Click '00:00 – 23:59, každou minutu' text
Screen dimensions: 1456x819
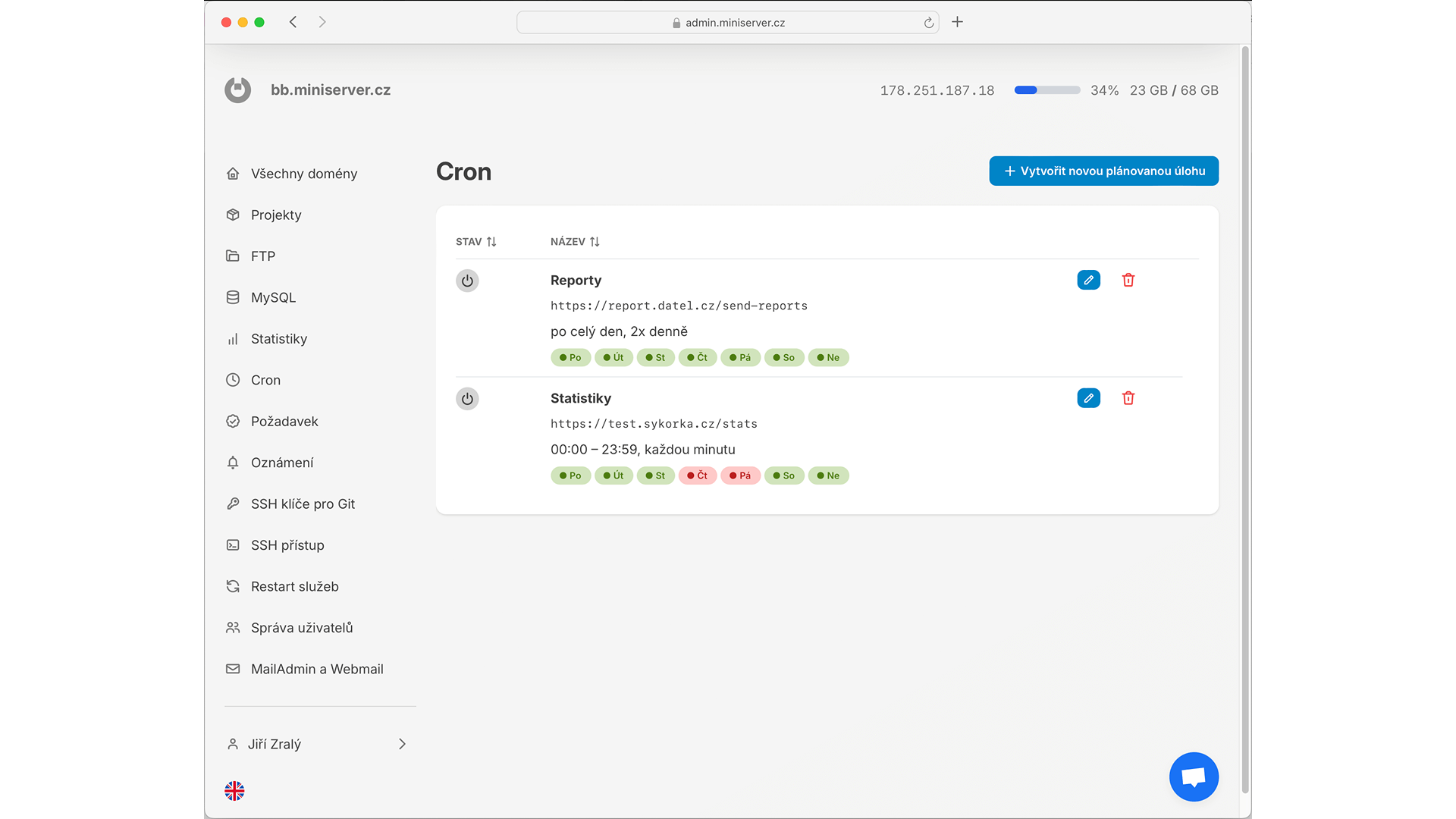(x=643, y=450)
